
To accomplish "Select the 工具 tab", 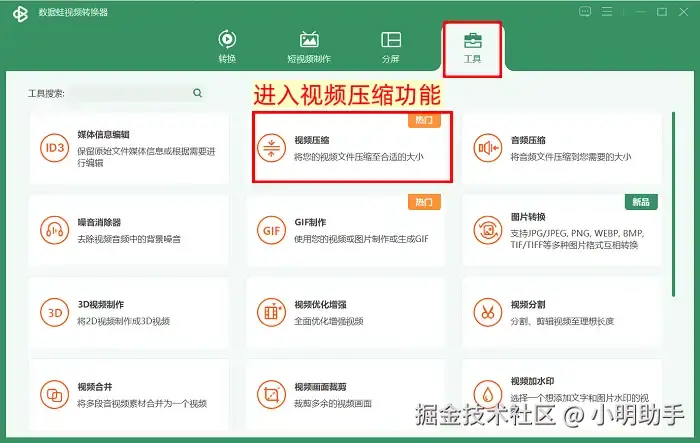I will click(472, 48).
